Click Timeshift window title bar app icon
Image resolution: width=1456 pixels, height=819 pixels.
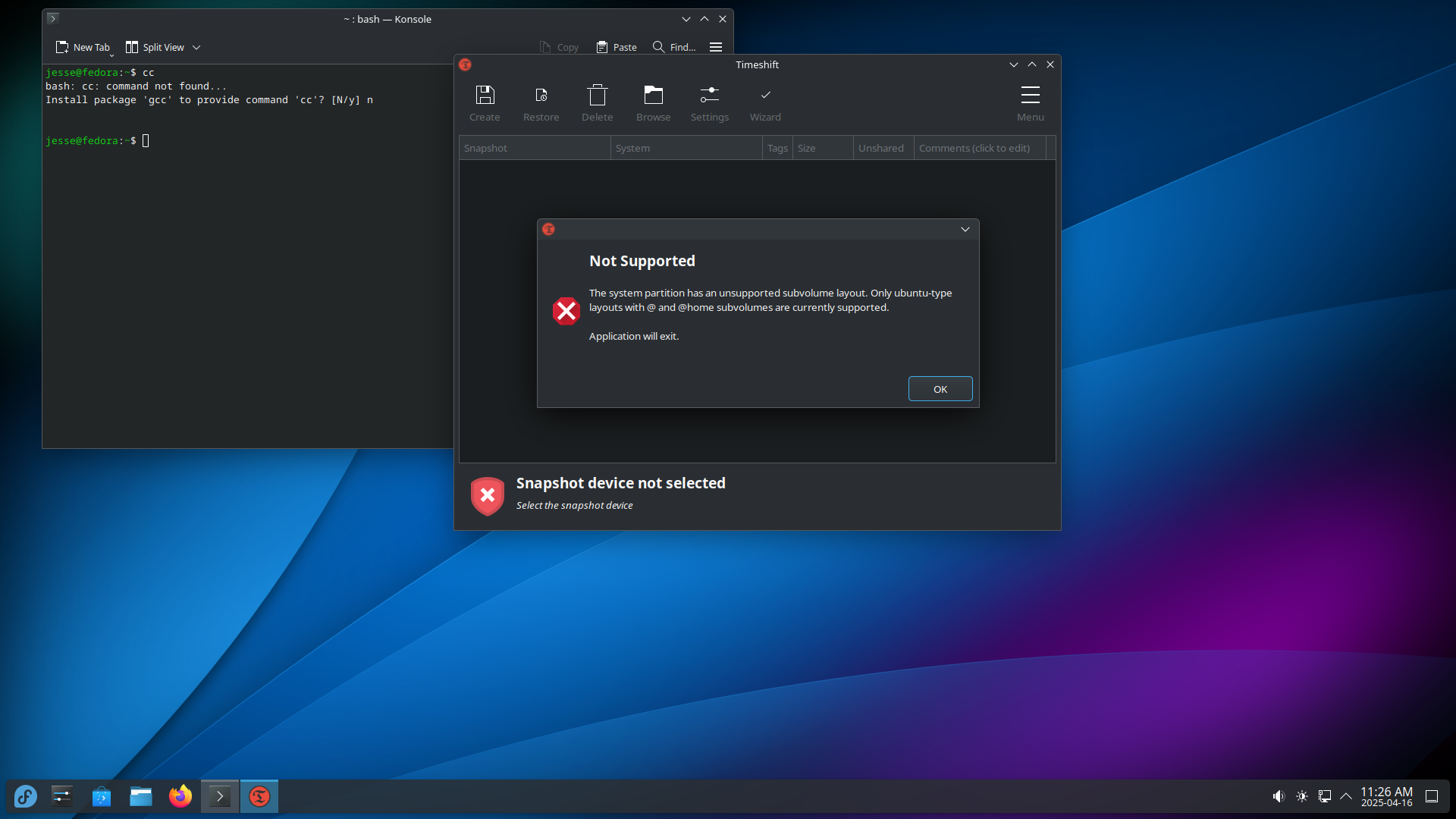point(465,64)
